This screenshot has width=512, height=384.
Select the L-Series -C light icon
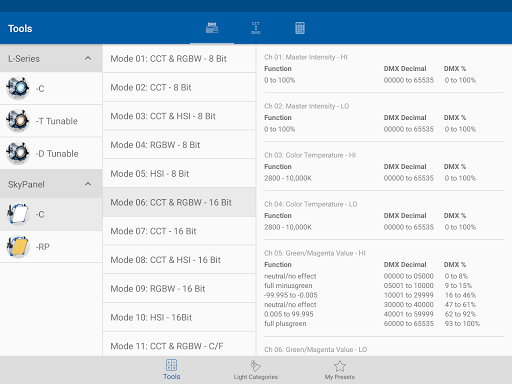click(x=18, y=88)
